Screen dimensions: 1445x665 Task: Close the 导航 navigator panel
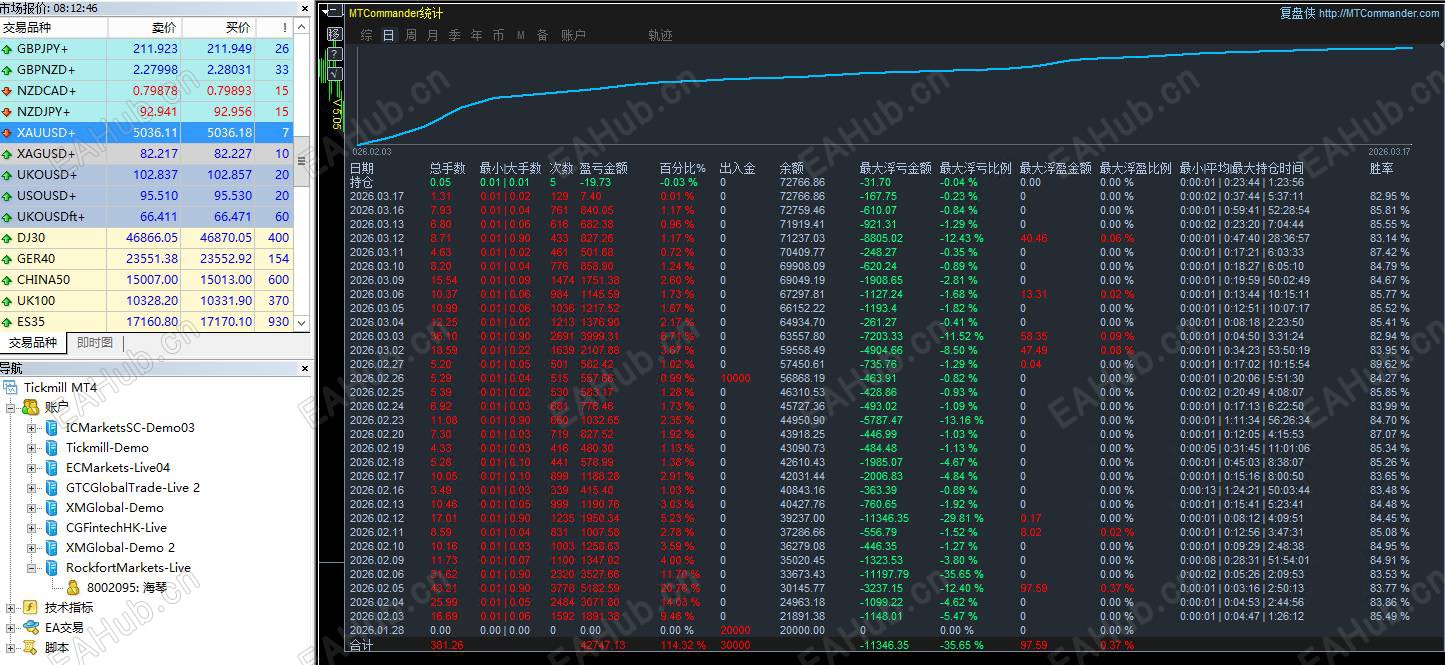(305, 369)
